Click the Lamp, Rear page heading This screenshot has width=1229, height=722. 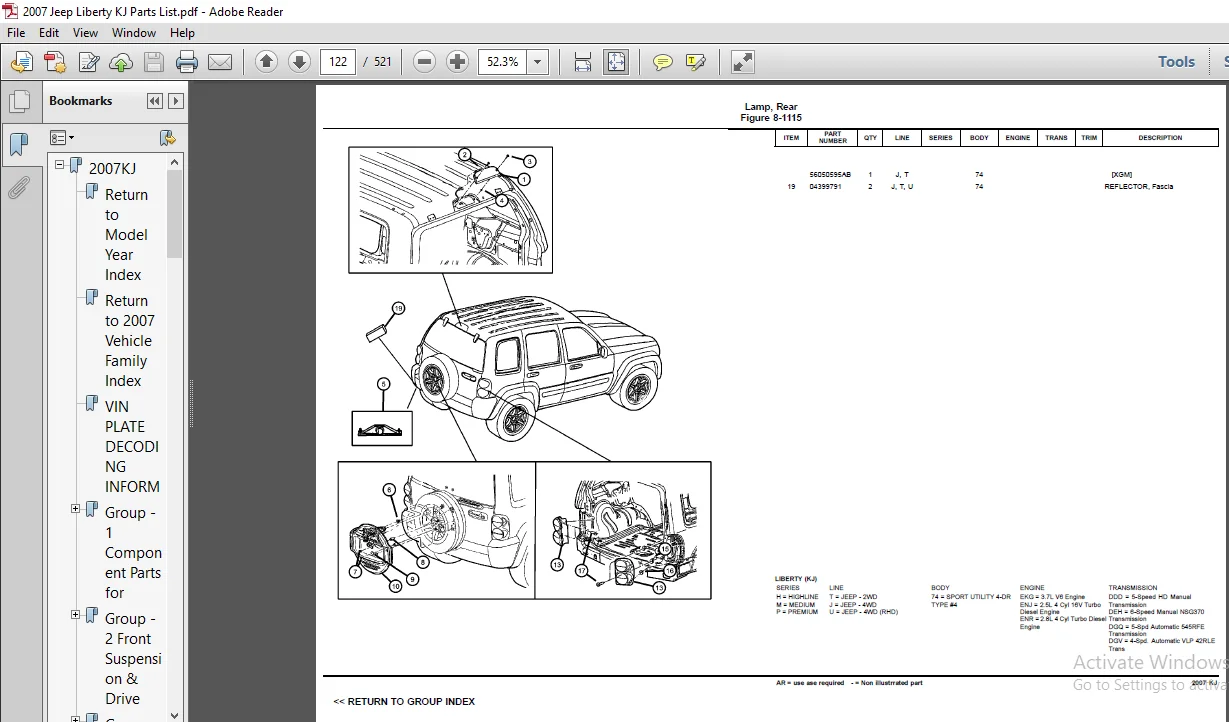pos(771,107)
